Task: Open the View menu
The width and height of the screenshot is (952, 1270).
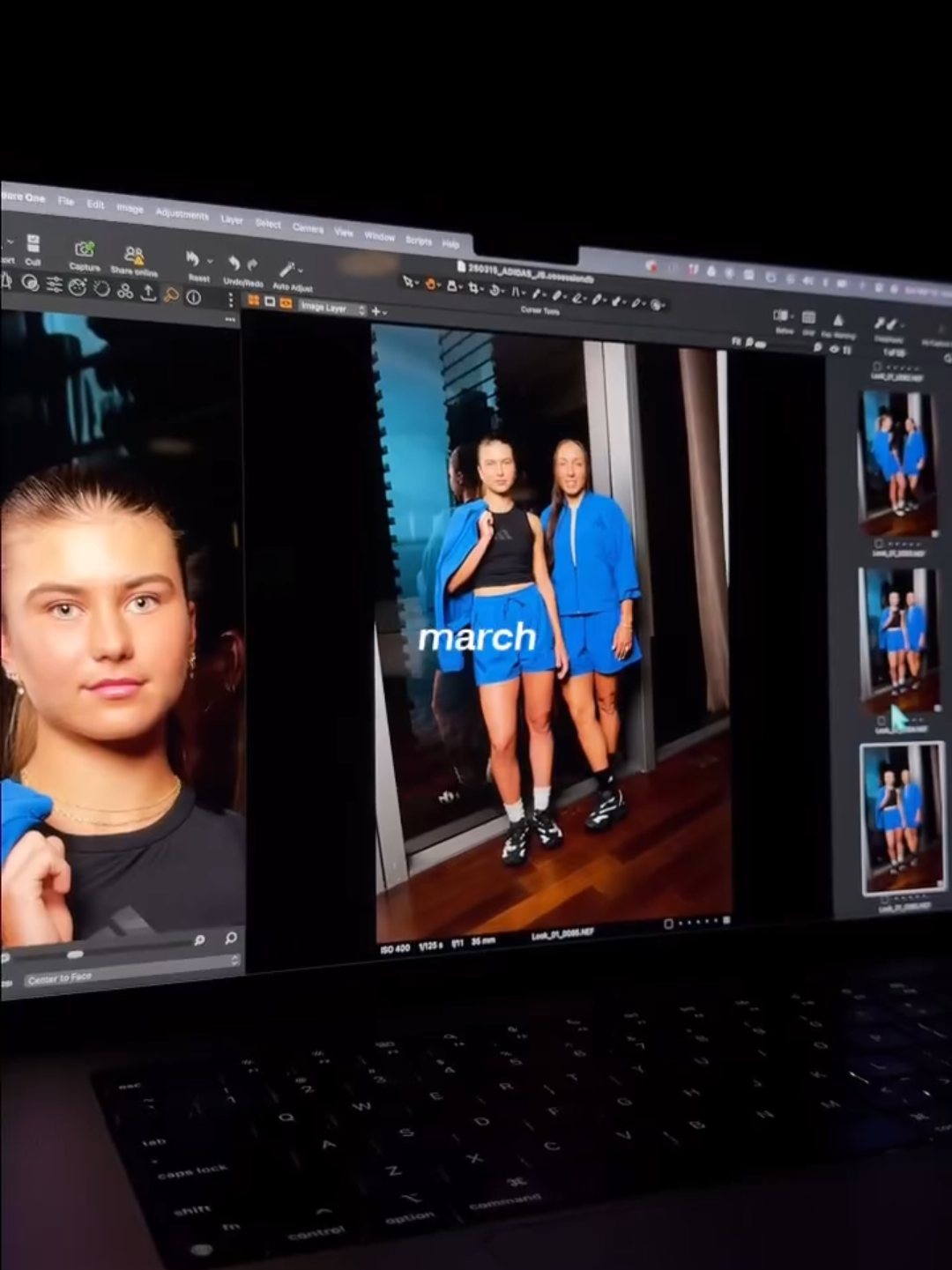Action: coord(344,233)
